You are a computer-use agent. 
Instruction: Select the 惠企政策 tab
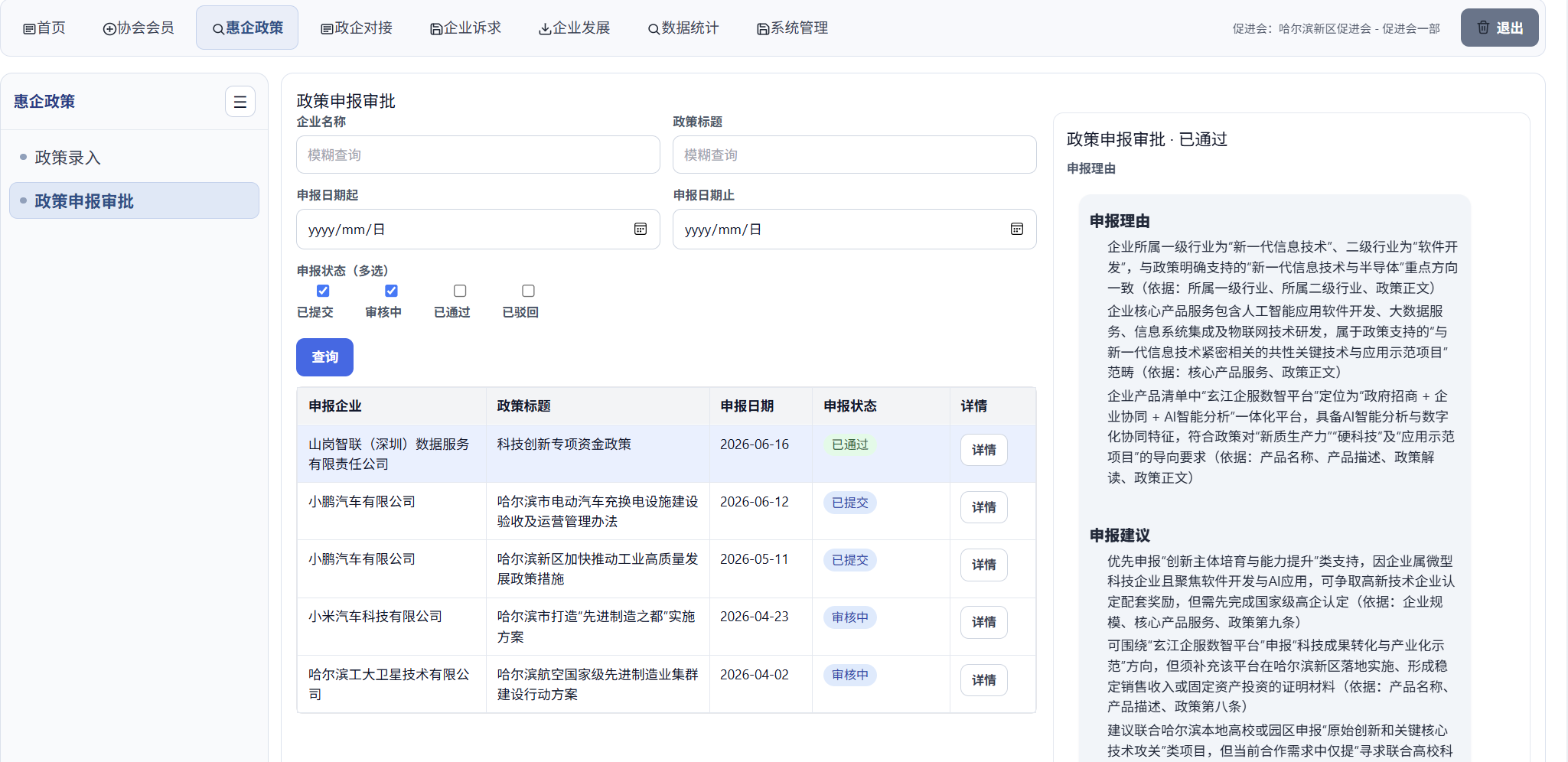[247, 28]
